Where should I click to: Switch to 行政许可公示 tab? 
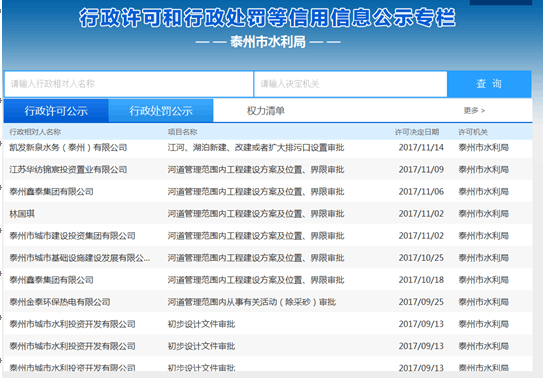click(x=56, y=111)
